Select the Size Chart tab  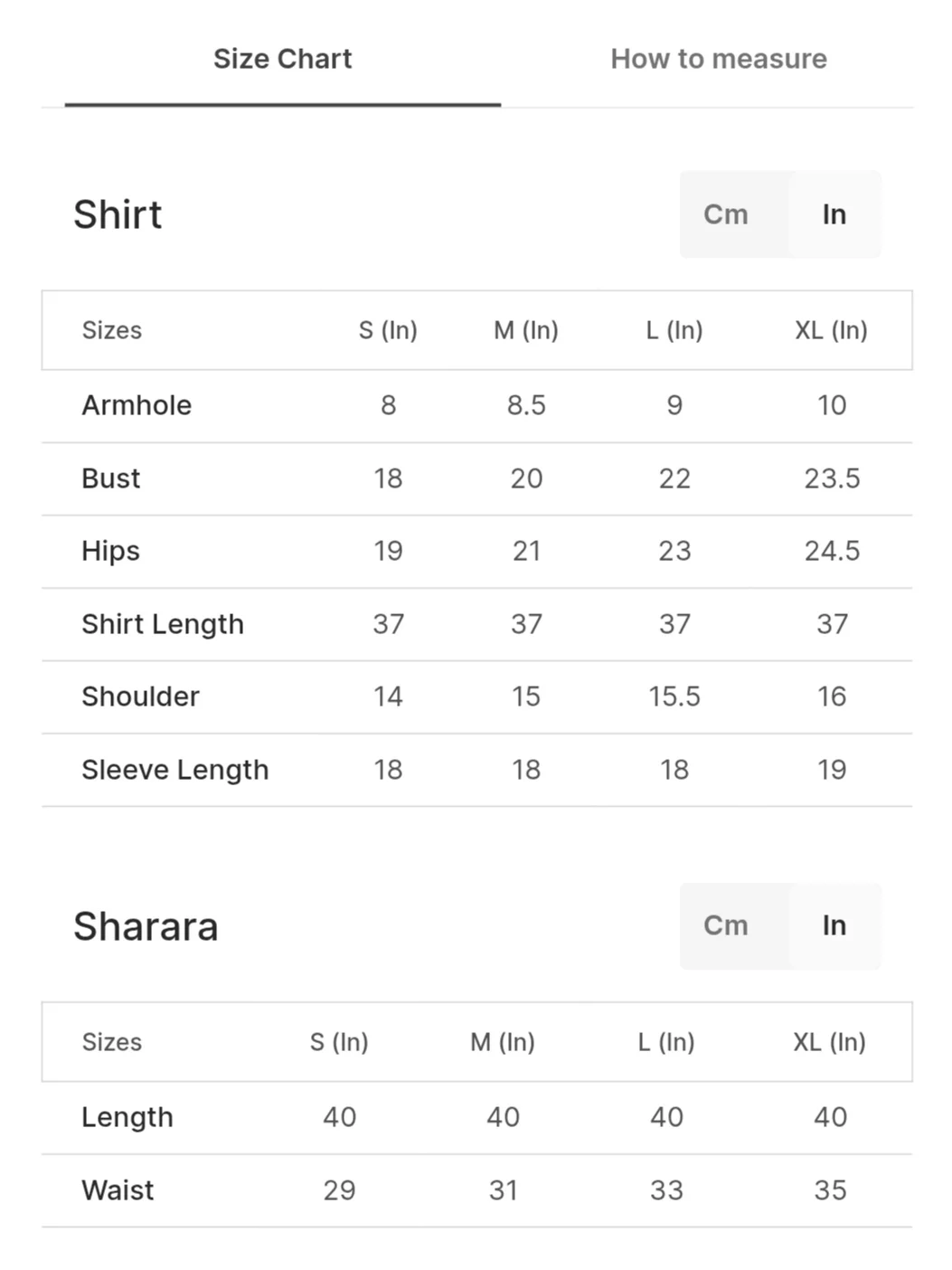(282, 59)
